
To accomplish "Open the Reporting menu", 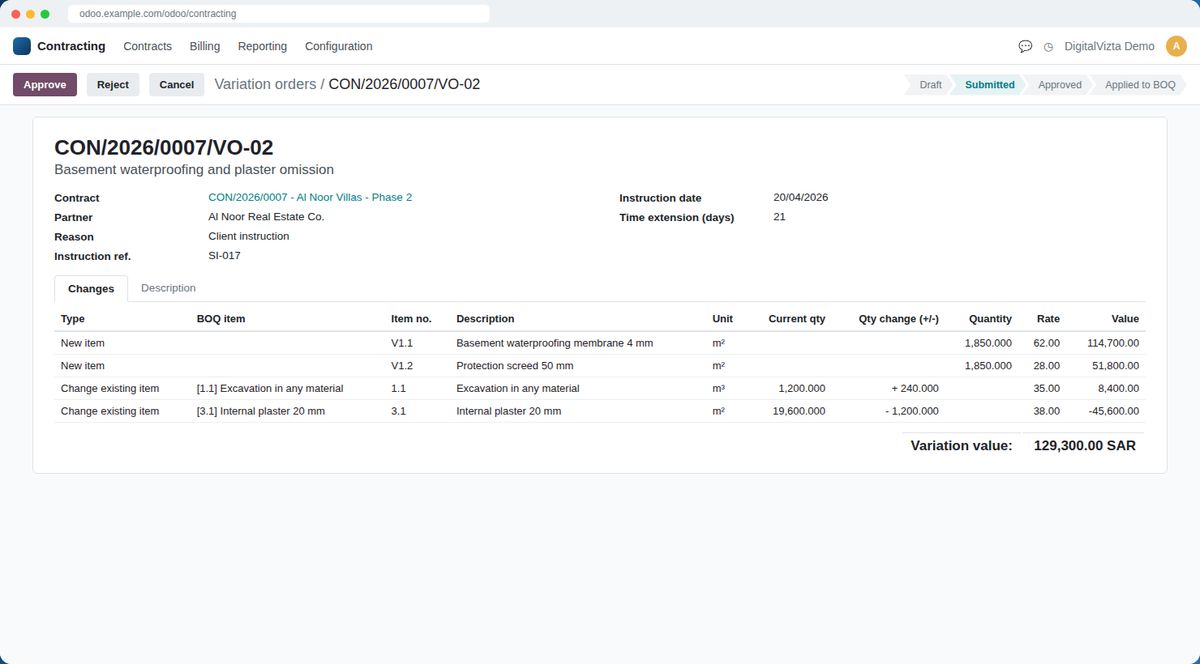I will [262, 46].
